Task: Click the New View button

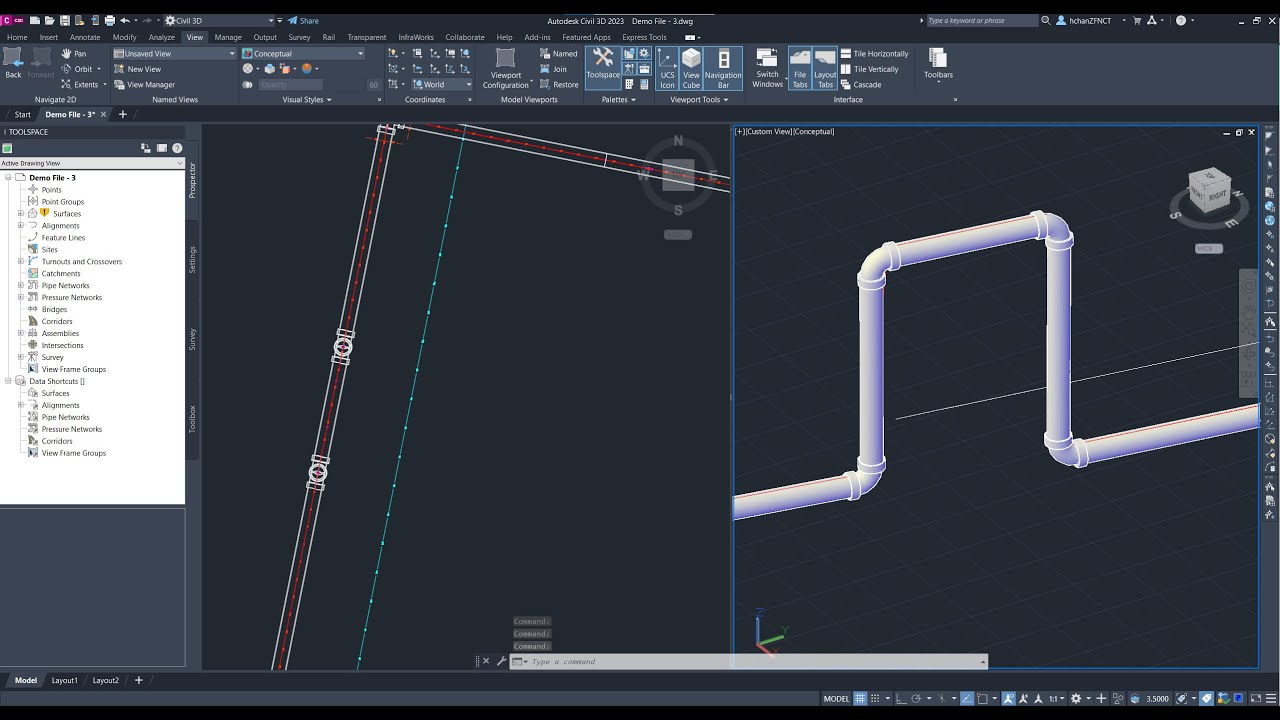Action: tap(137, 69)
